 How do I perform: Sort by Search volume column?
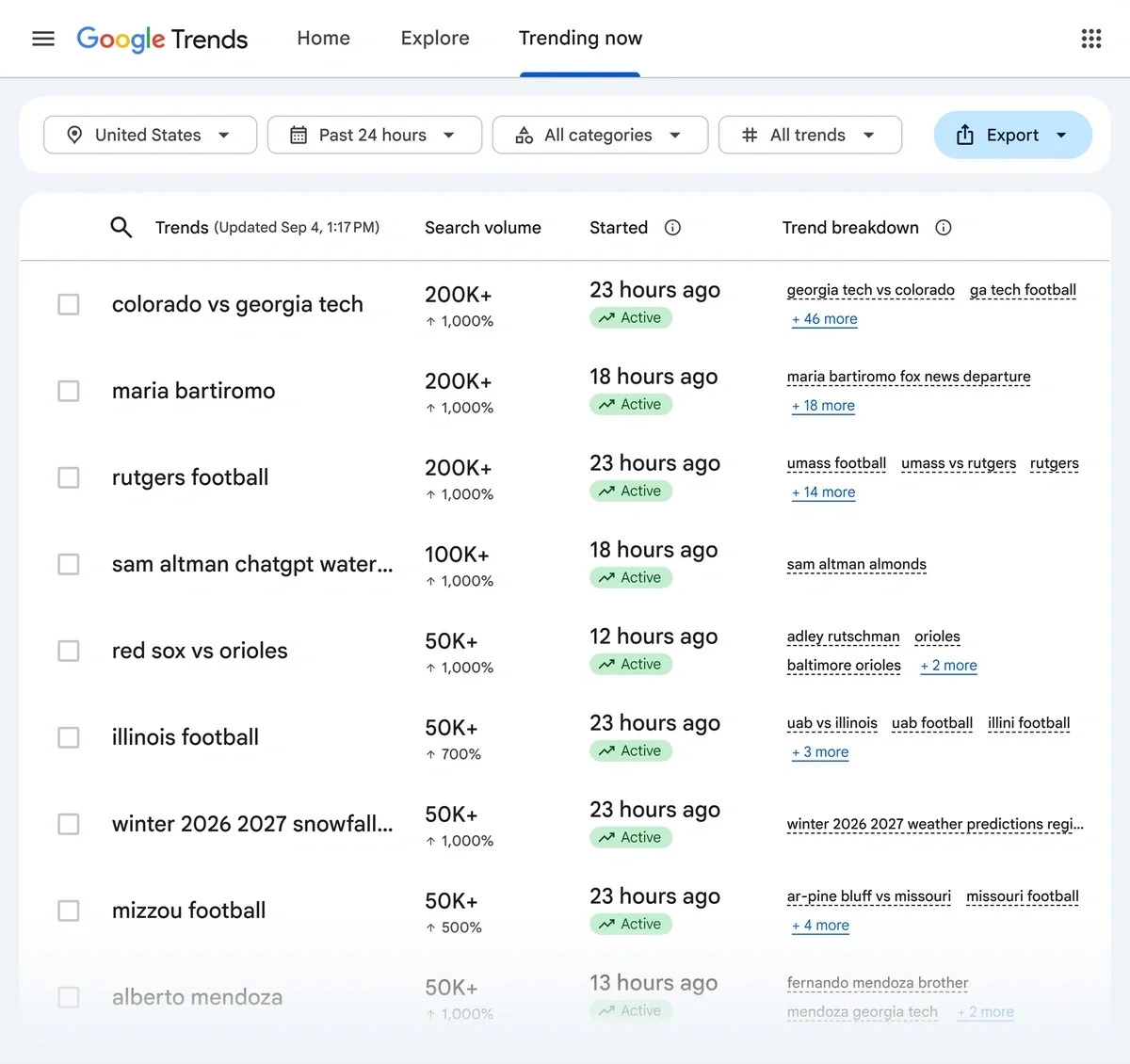483,228
